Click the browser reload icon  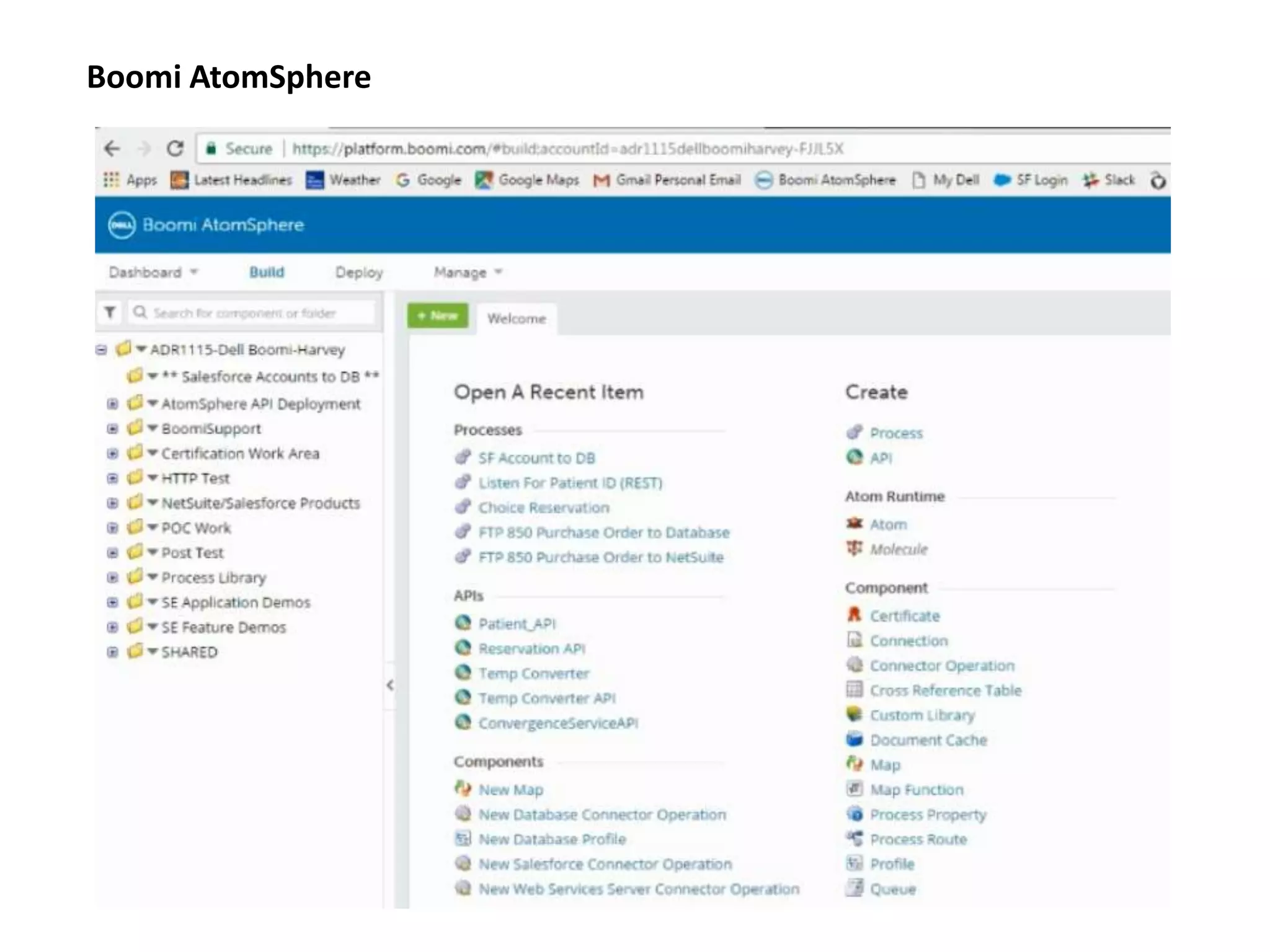[175, 149]
